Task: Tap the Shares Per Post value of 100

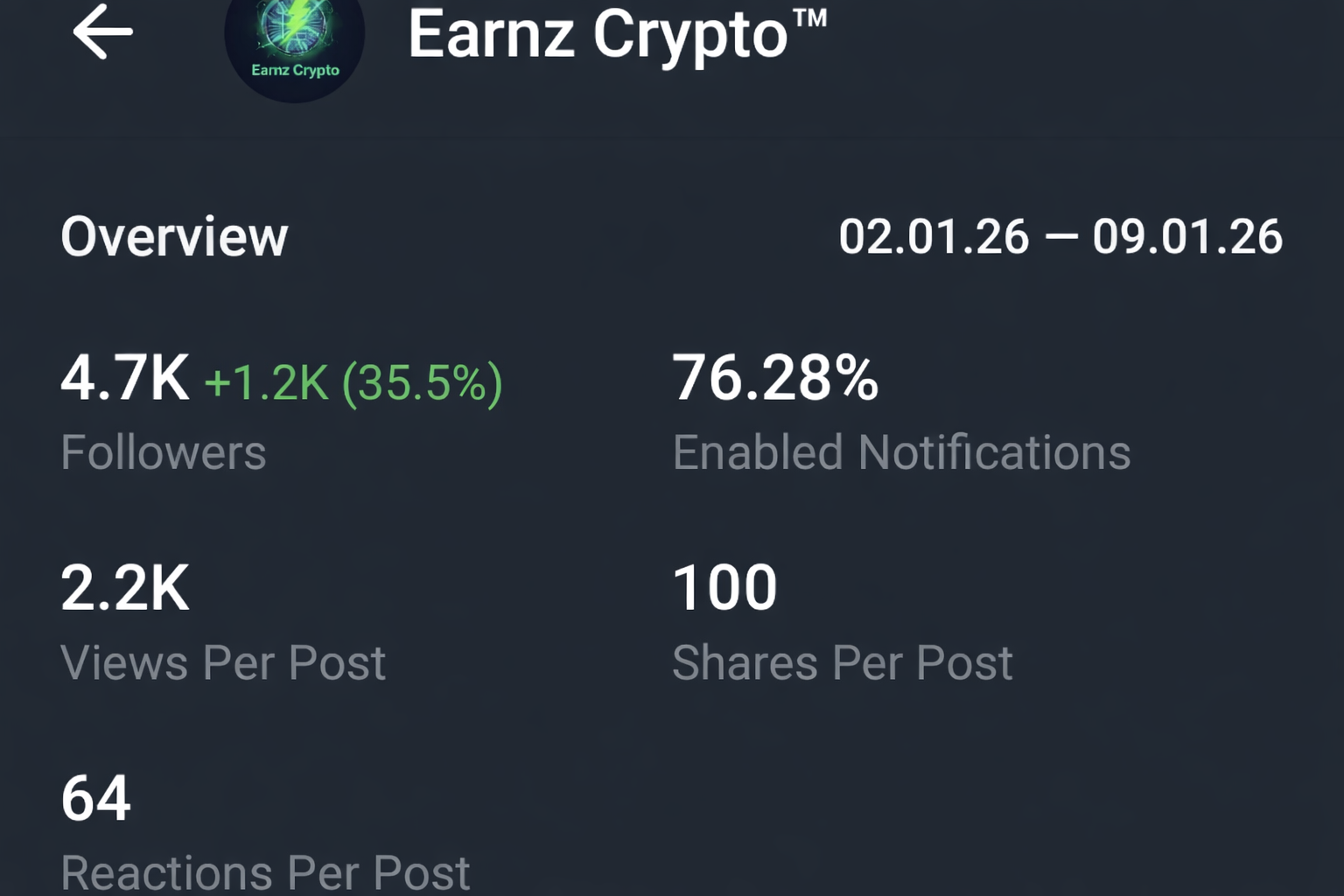Action: pos(724,586)
